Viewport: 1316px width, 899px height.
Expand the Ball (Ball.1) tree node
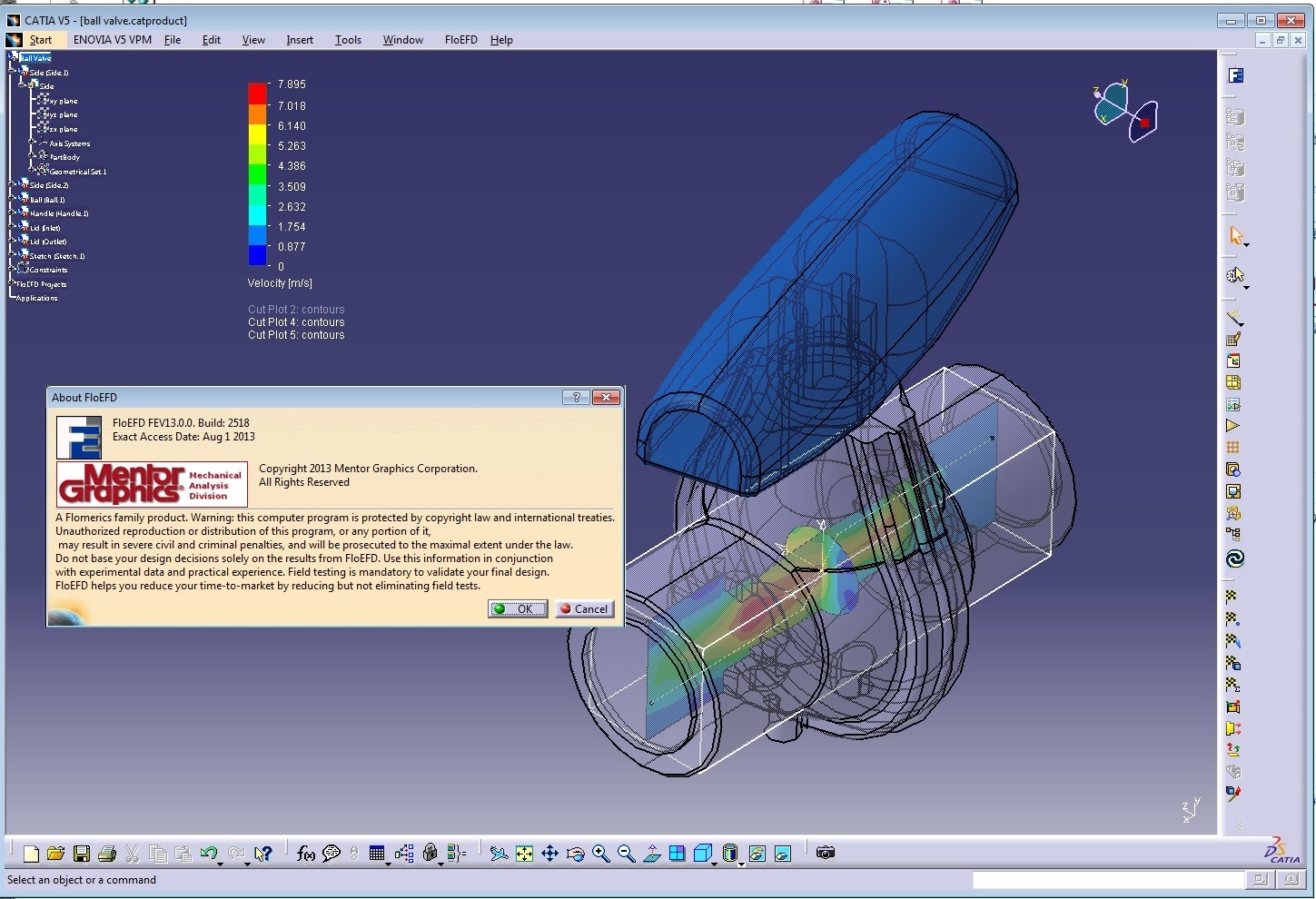(13, 199)
